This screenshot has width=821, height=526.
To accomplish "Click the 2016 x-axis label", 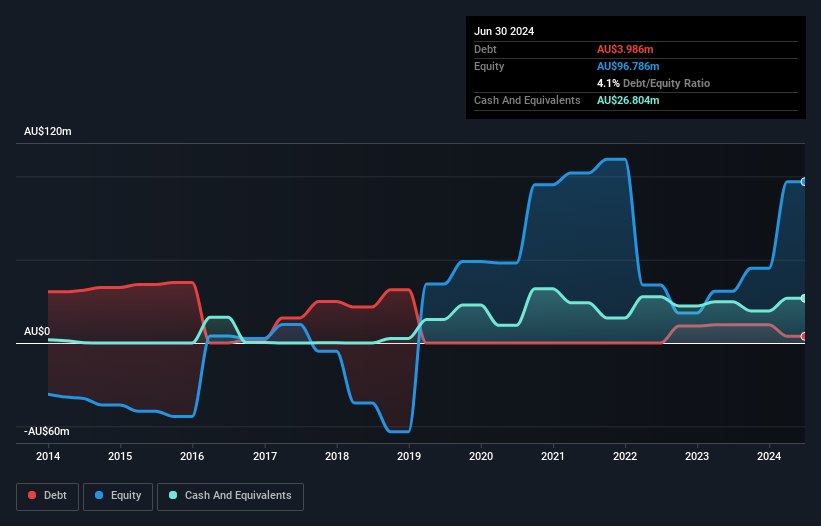I will [192, 456].
